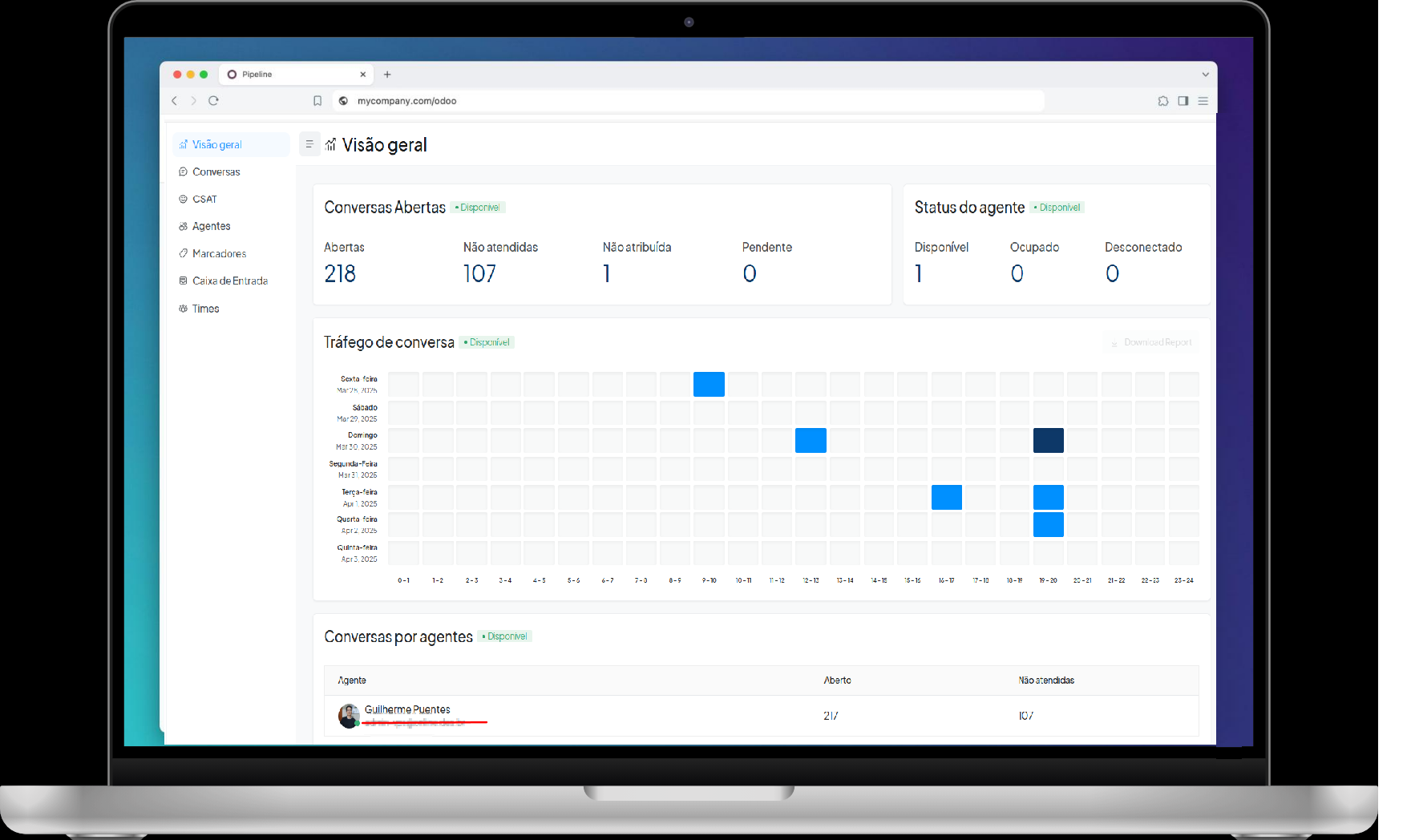Select the Conversas chat bubble icon
Viewport: 1411px width, 840px height.
click(x=184, y=172)
